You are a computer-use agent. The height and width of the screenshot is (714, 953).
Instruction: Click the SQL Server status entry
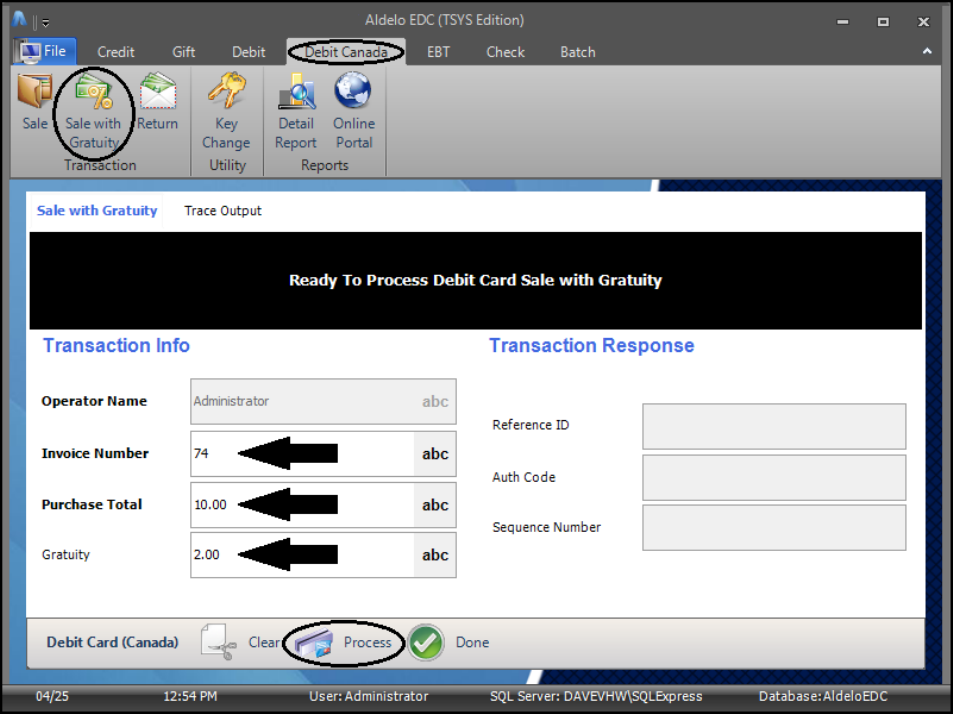click(x=596, y=696)
